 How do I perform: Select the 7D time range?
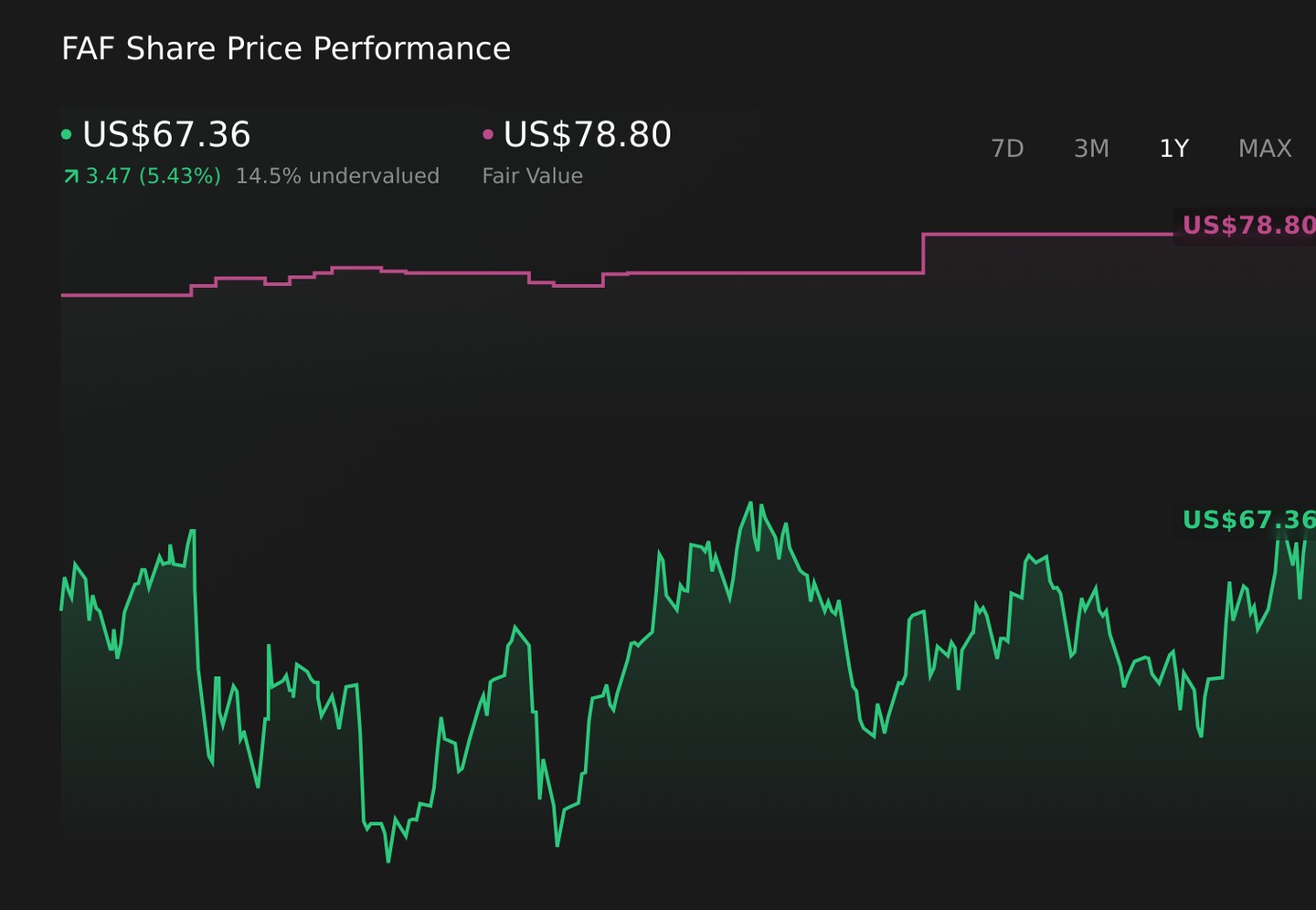1007,148
